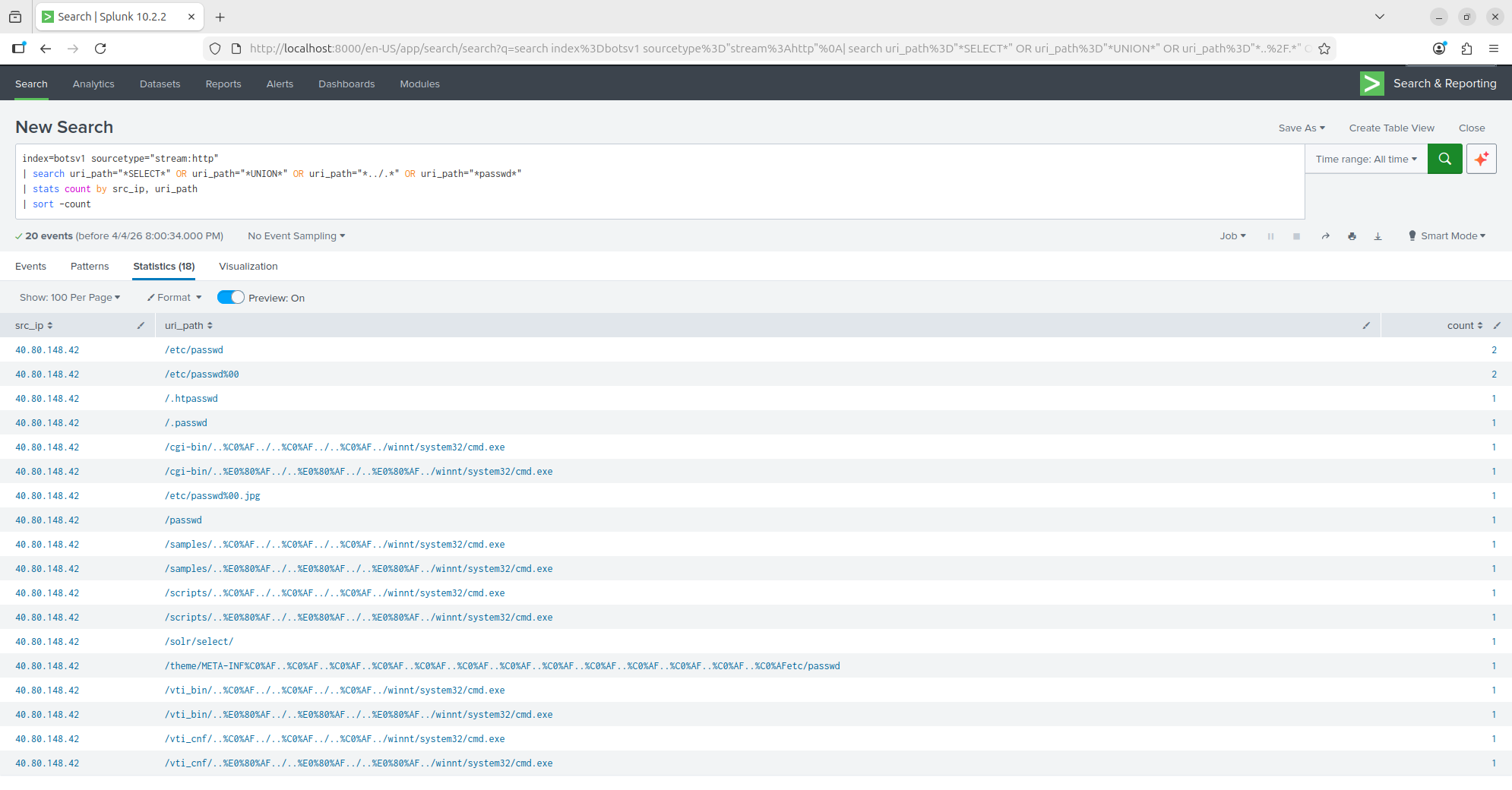Switch to the Events tab
Viewport: 1512px width, 790px height.
click(30, 266)
